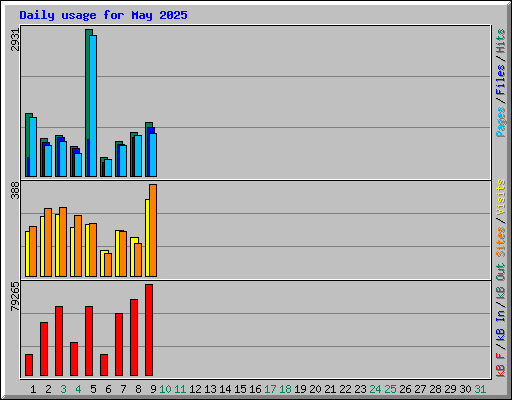Click the kB In legend label
Viewport: 512px width, 400px height.
click(x=501, y=325)
